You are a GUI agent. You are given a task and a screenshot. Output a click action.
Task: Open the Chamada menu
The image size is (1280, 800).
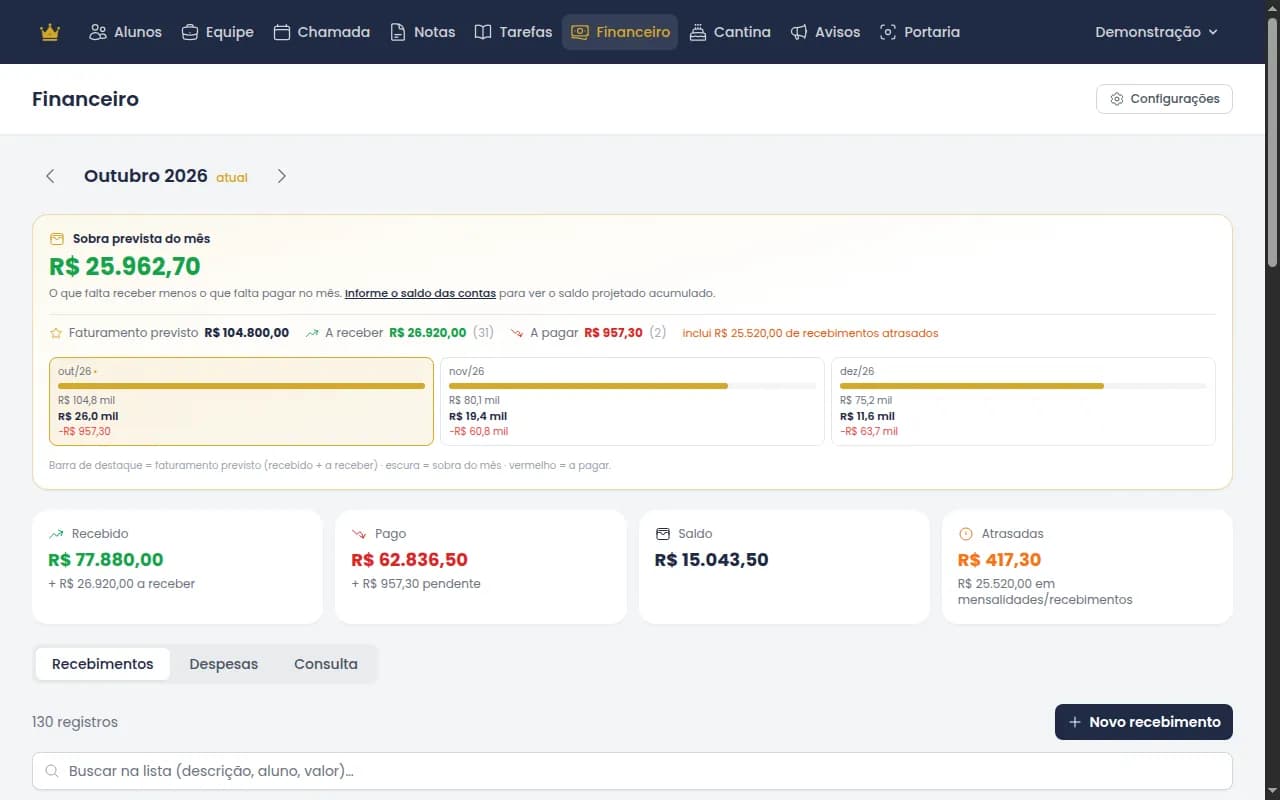coord(321,32)
